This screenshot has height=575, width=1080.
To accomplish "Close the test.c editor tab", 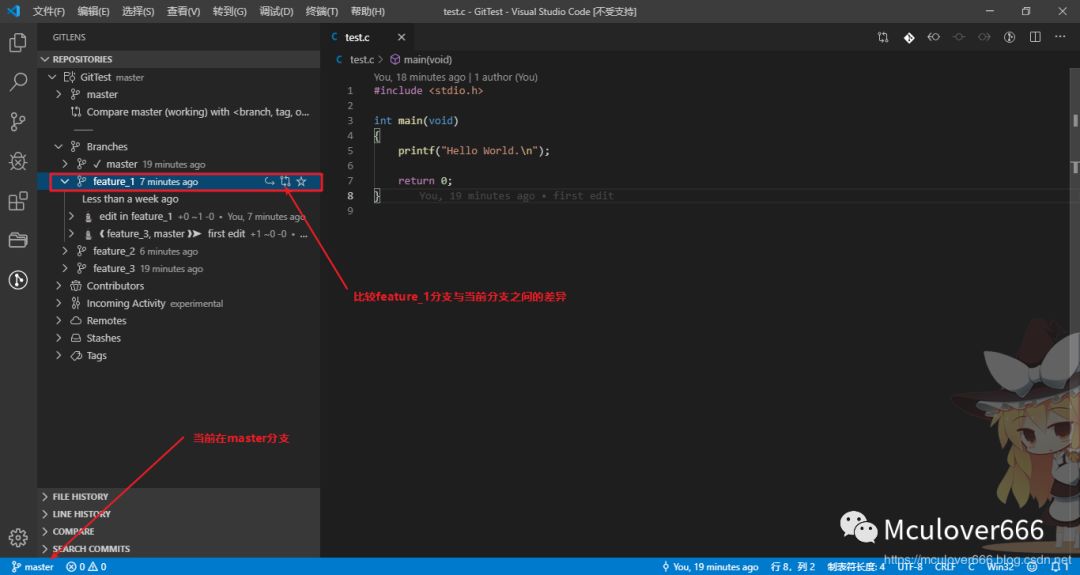I will point(402,37).
